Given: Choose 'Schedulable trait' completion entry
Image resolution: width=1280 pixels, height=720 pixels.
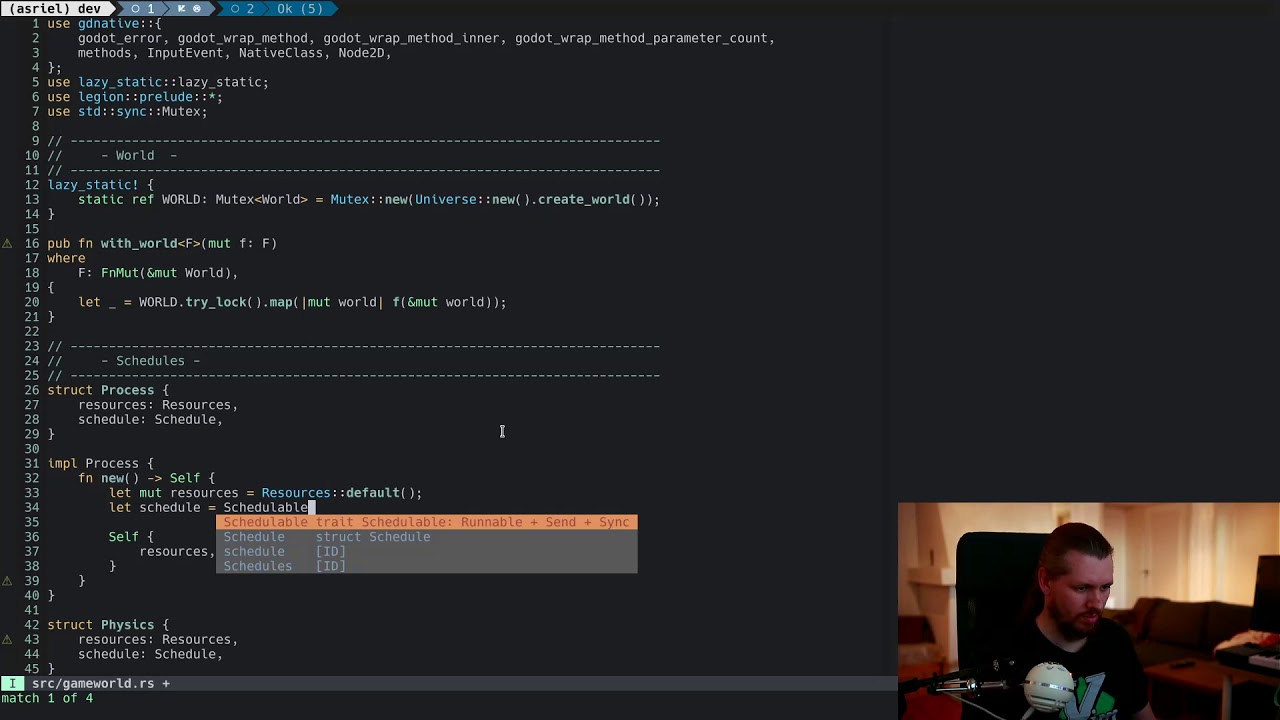Looking at the screenshot, I should pos(426,522).
